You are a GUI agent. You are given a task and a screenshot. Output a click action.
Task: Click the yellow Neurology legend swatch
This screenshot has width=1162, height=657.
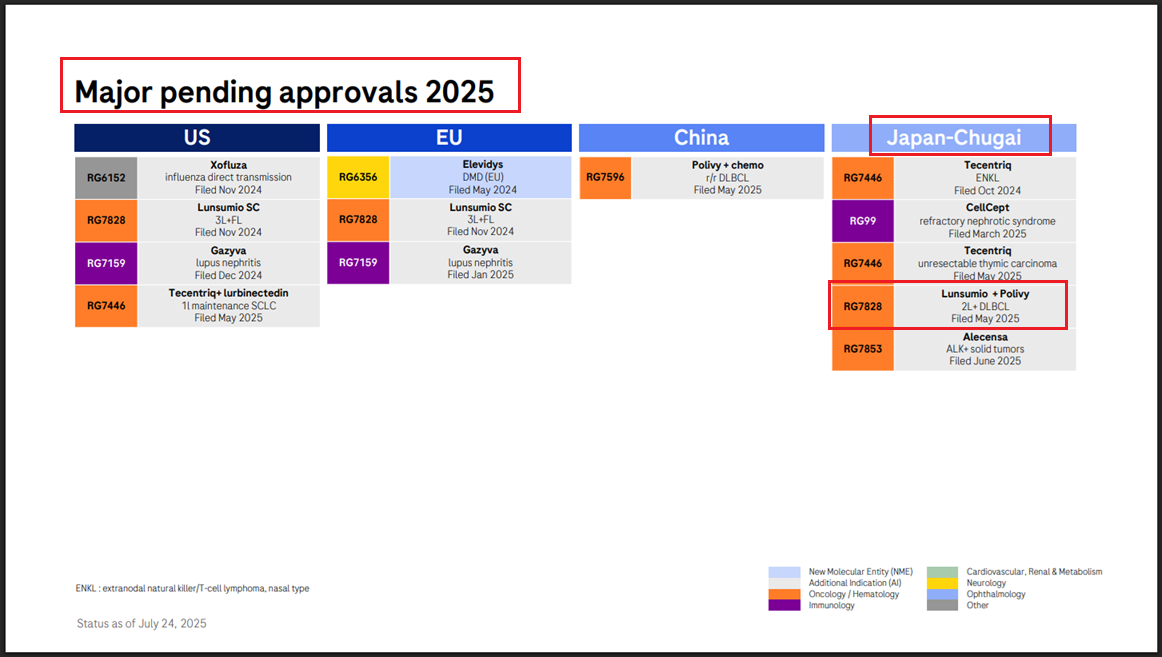pos(942,583)
